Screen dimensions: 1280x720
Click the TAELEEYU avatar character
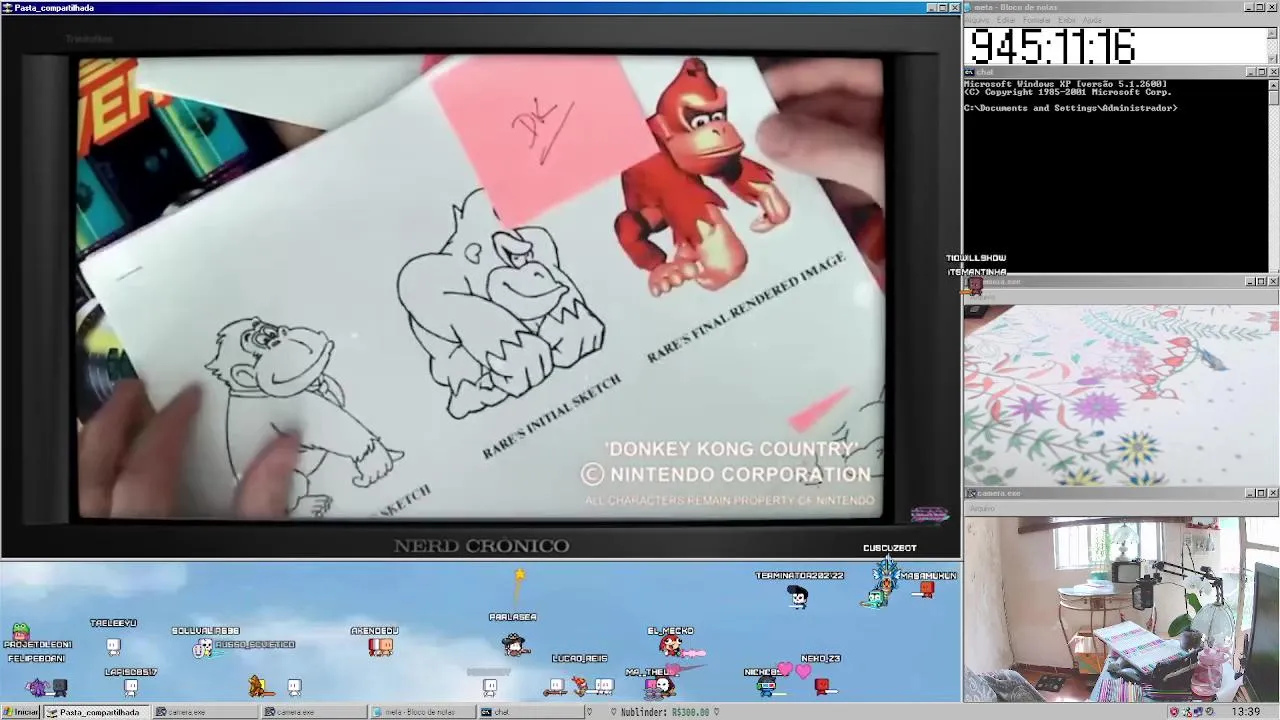(x=113, y=646)
